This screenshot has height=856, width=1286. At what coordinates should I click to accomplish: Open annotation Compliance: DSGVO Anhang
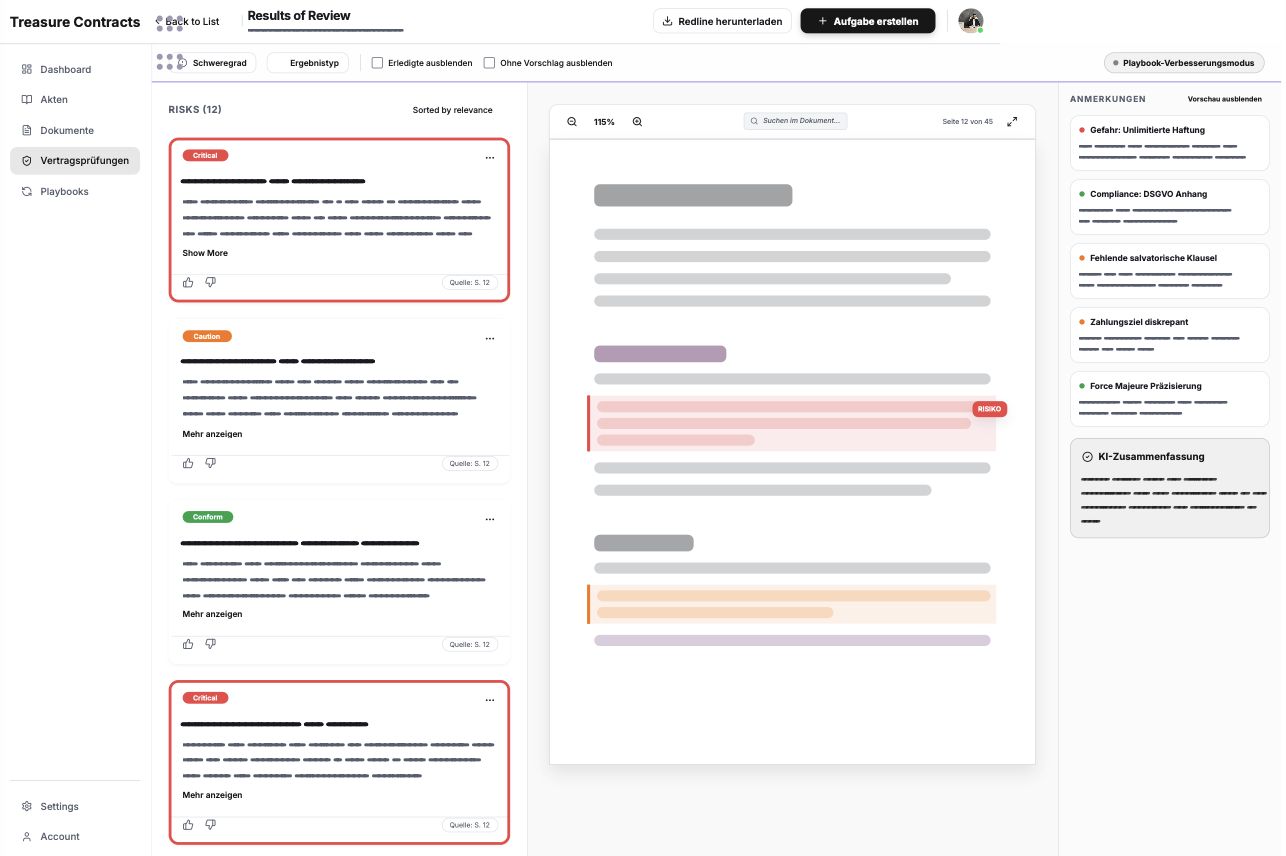1169,207
